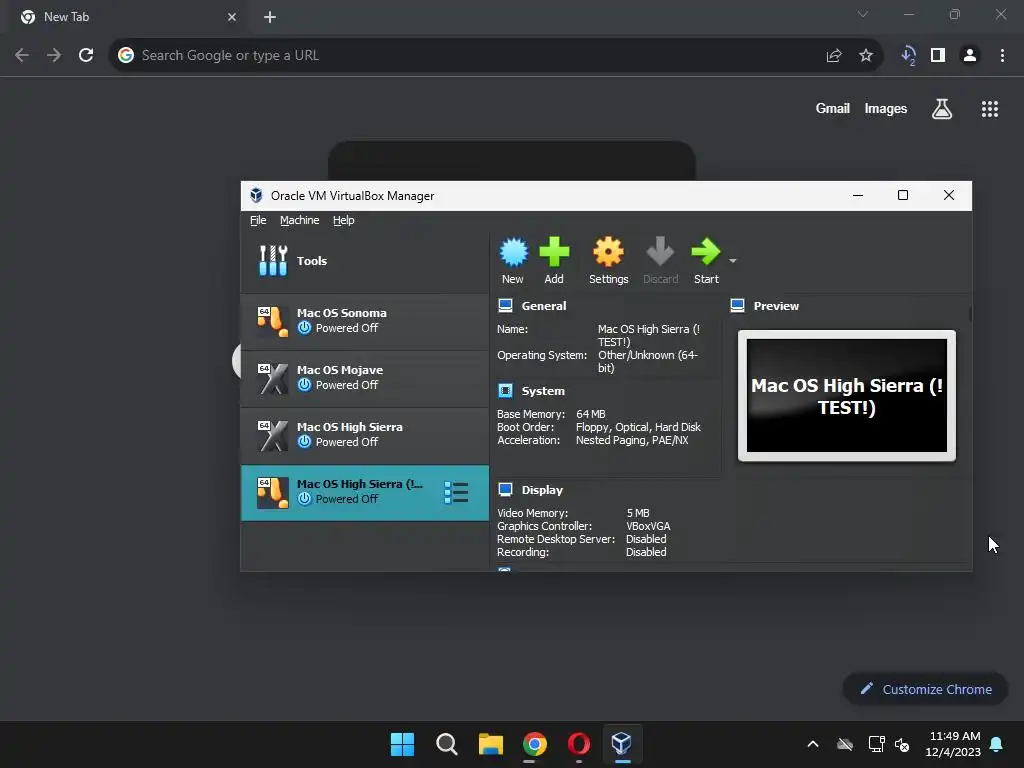
Task: Click the General monitor icon
Action: [505, 305]
